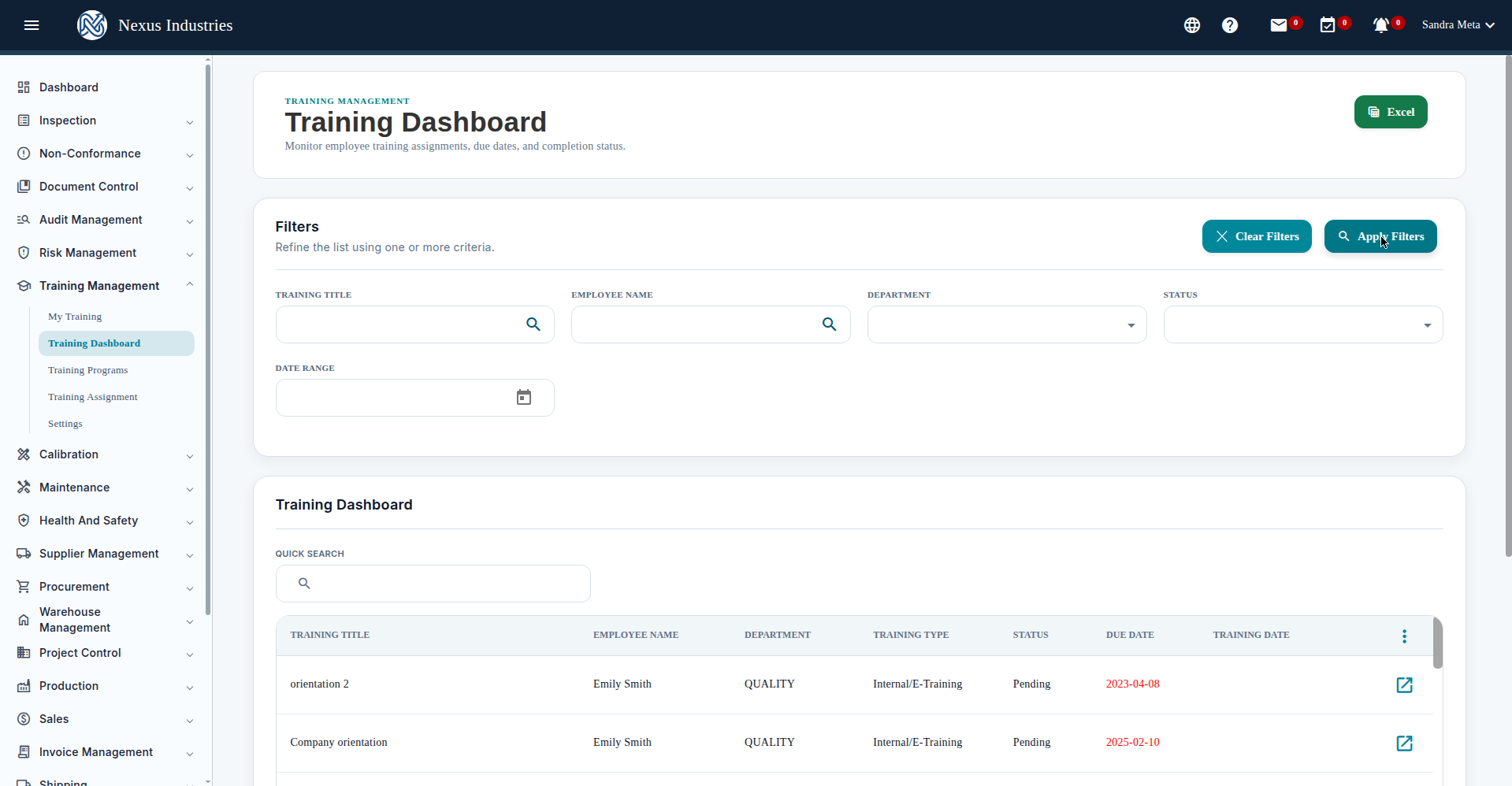
Task: Click the Clear Filters button
Action: point(1257,236)
